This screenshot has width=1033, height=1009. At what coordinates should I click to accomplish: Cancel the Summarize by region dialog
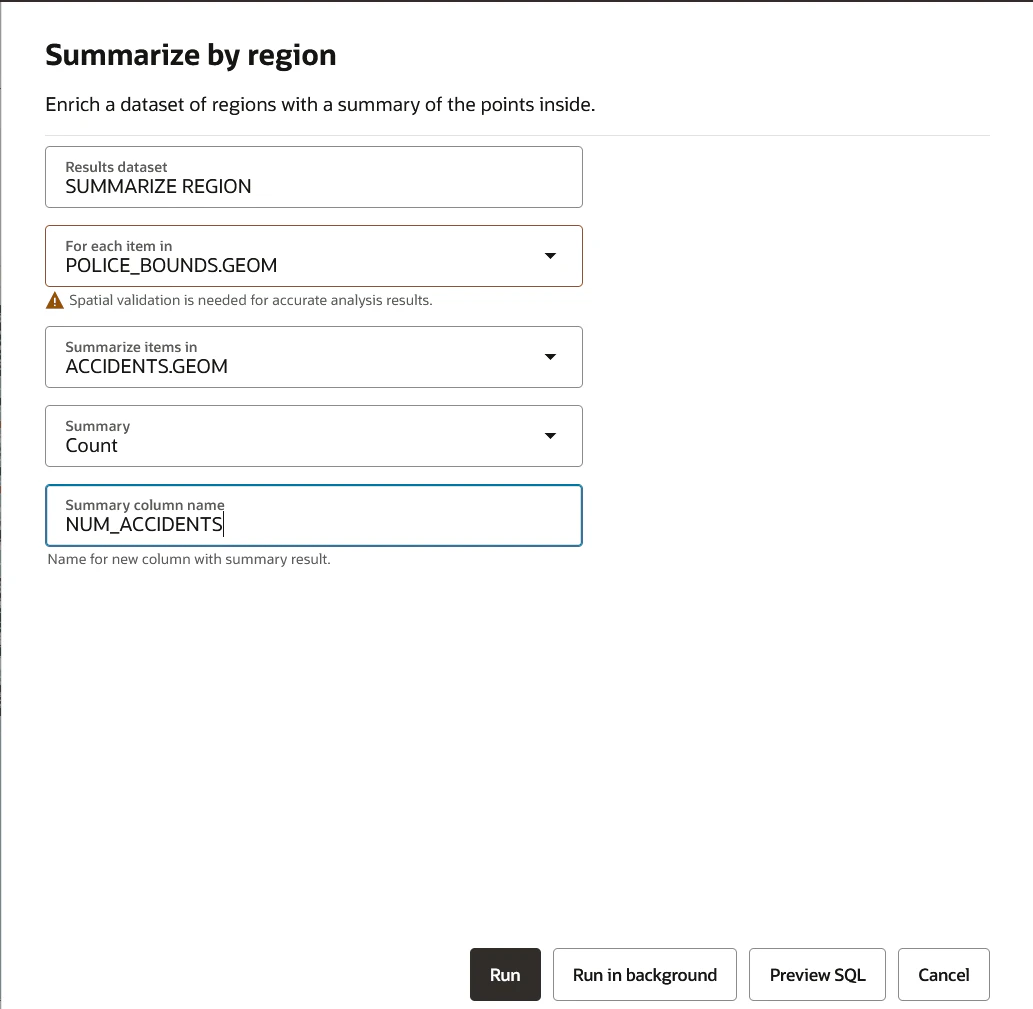tap(944, 975)
